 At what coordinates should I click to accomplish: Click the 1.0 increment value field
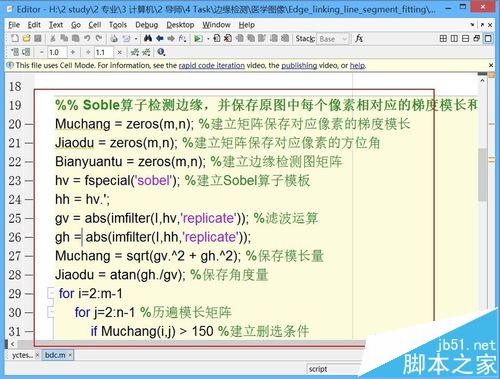pos(57,52)
